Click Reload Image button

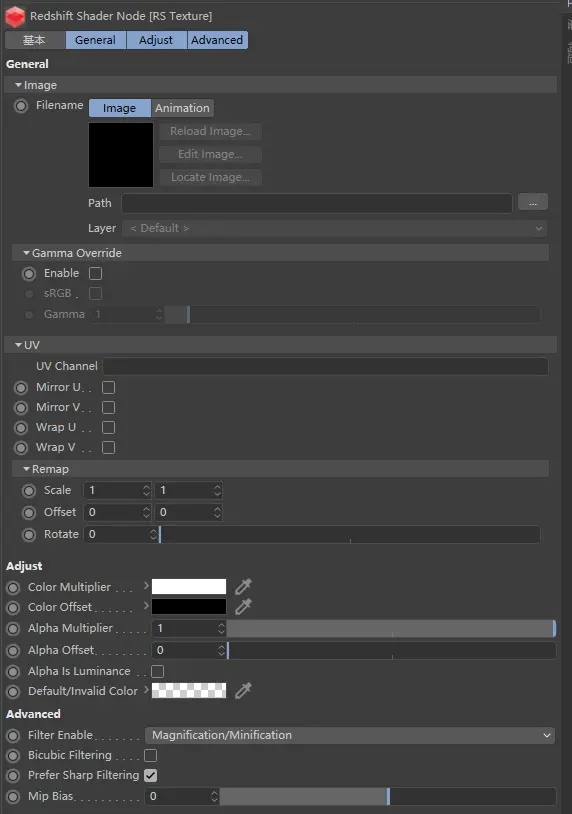210,131
